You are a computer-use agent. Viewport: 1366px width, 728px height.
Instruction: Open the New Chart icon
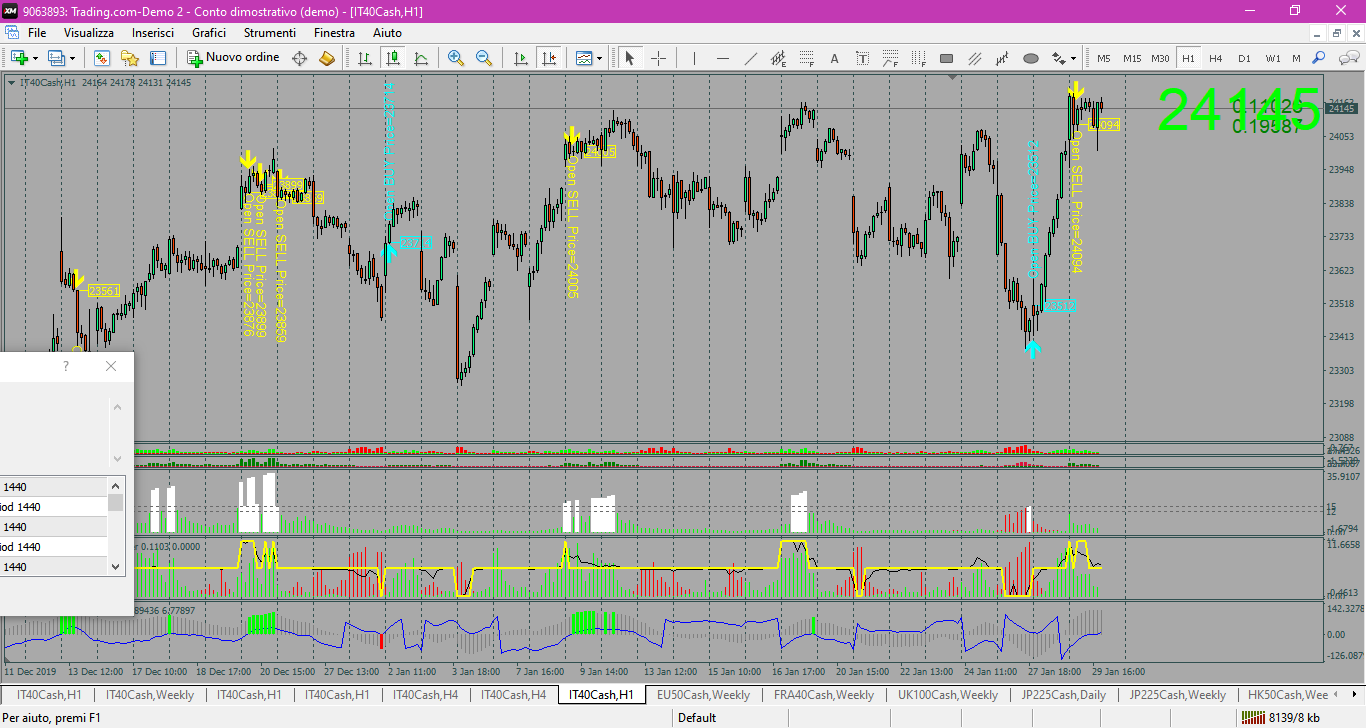(18, 58)
